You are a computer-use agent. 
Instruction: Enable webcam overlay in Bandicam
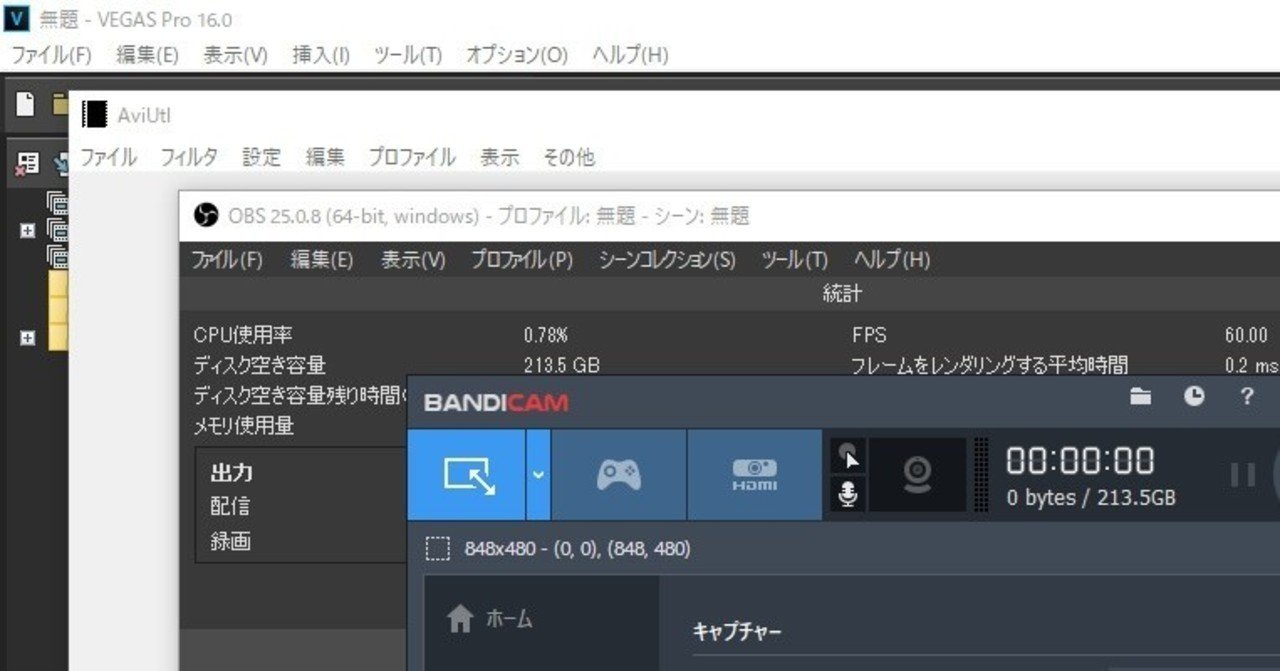click(917, 475)
